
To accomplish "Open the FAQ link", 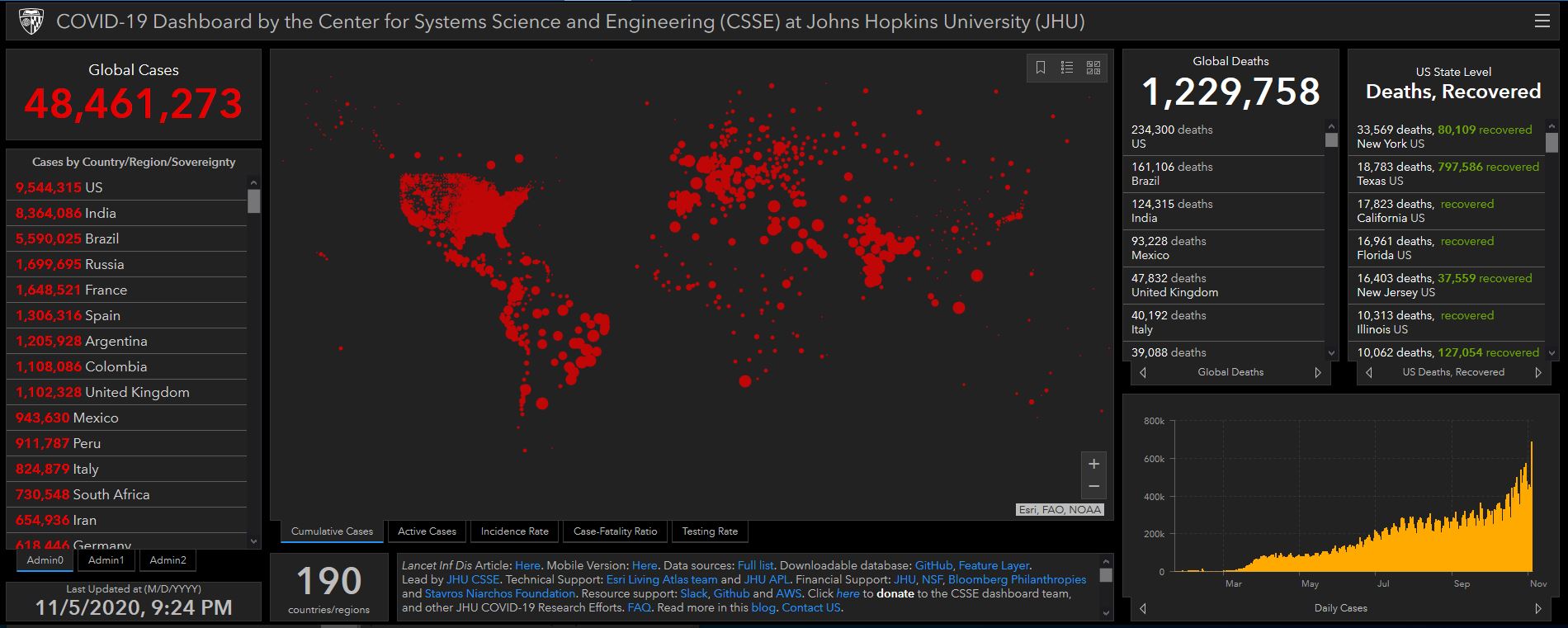I will [639, 607].
